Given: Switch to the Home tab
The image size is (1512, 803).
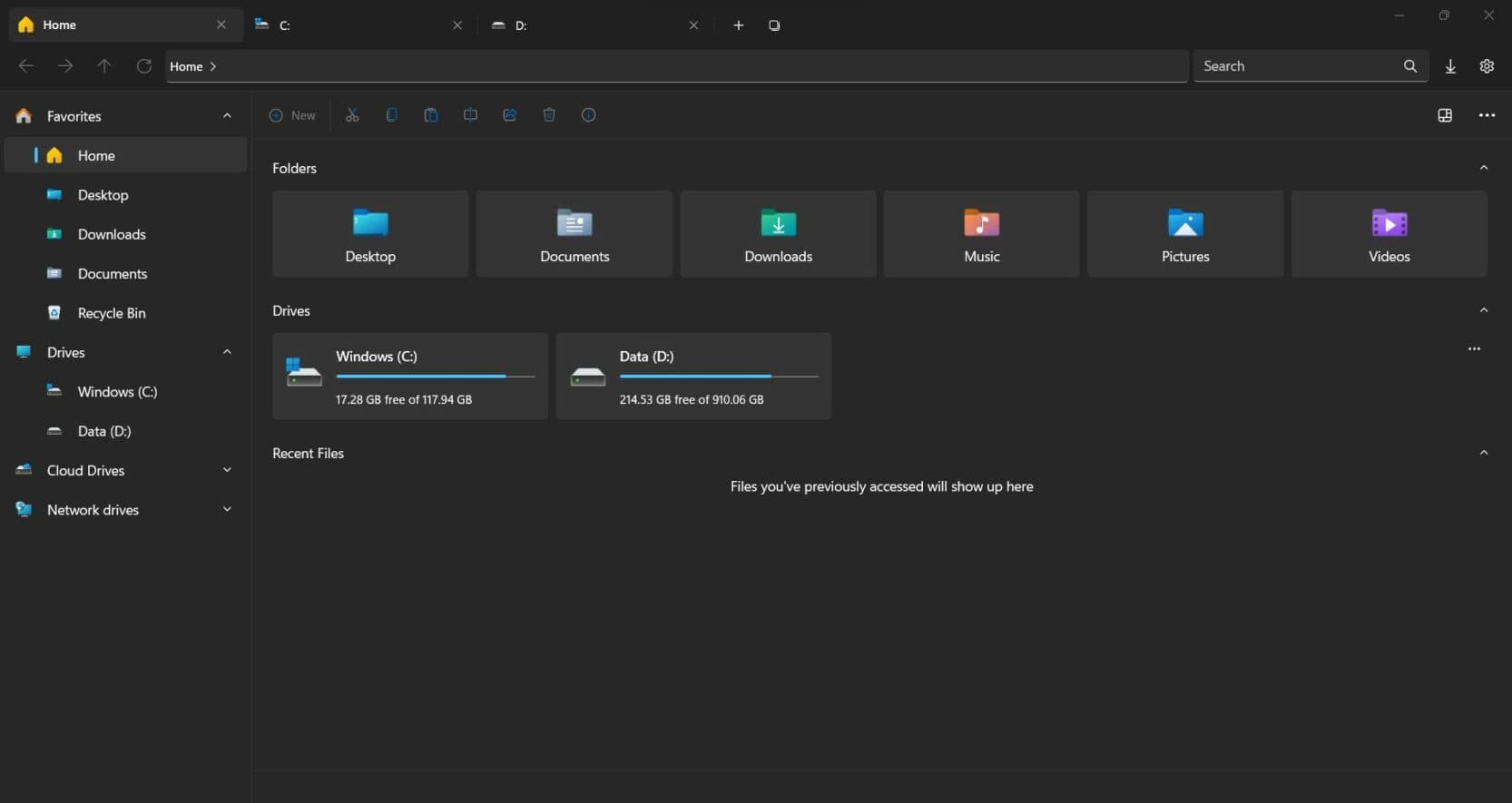Looking at the screenshot, I should point(126,24).
